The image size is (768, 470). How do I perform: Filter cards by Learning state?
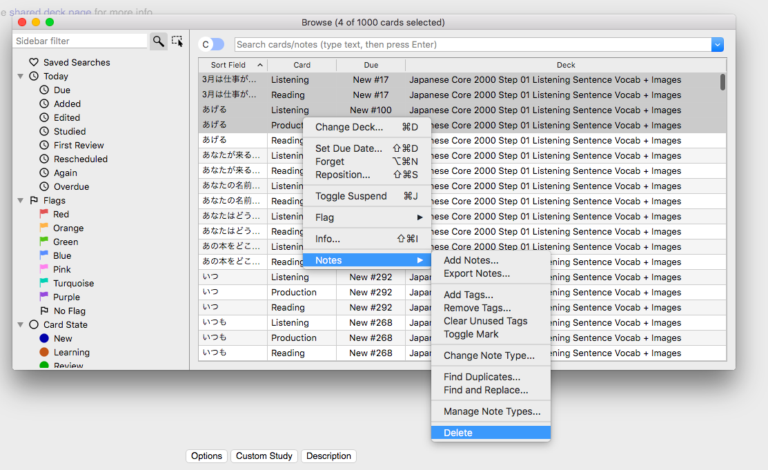pos(70,352)
